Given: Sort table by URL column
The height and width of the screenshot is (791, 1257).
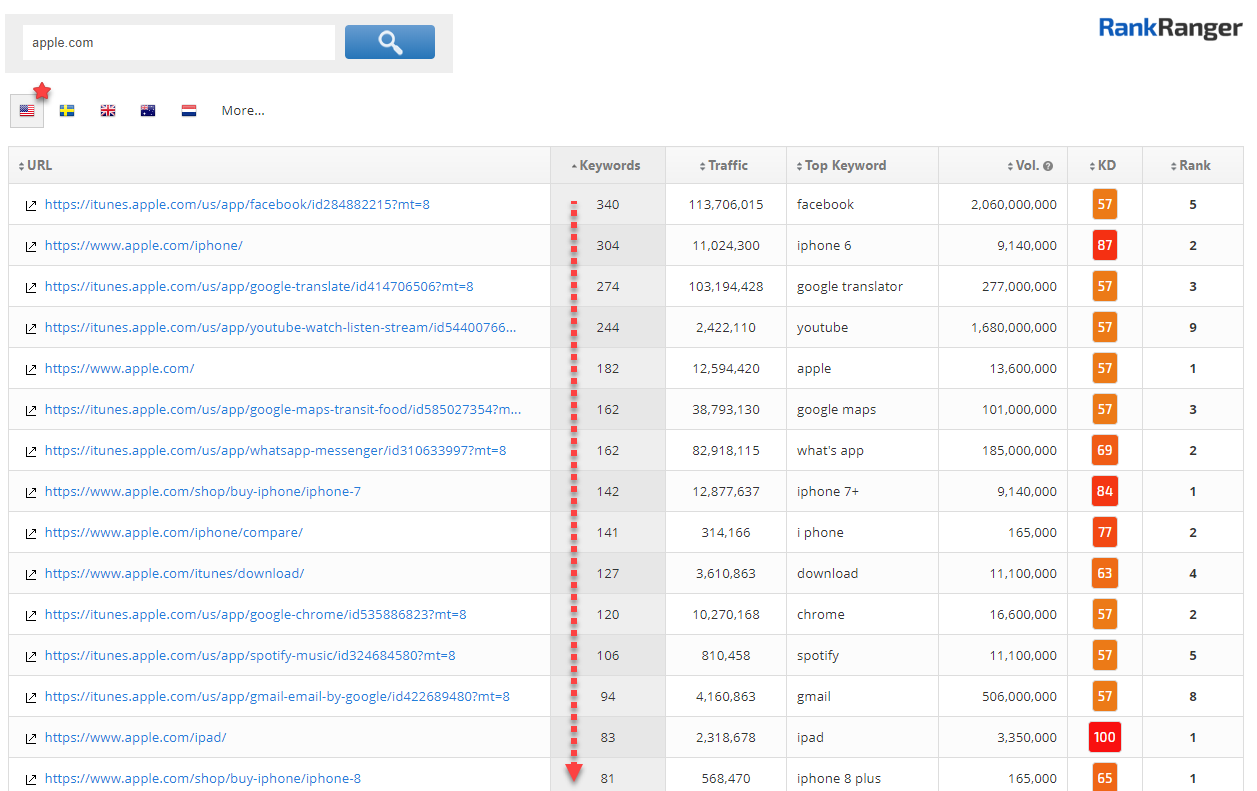Looking at the screenshot, I should (39, 166).
